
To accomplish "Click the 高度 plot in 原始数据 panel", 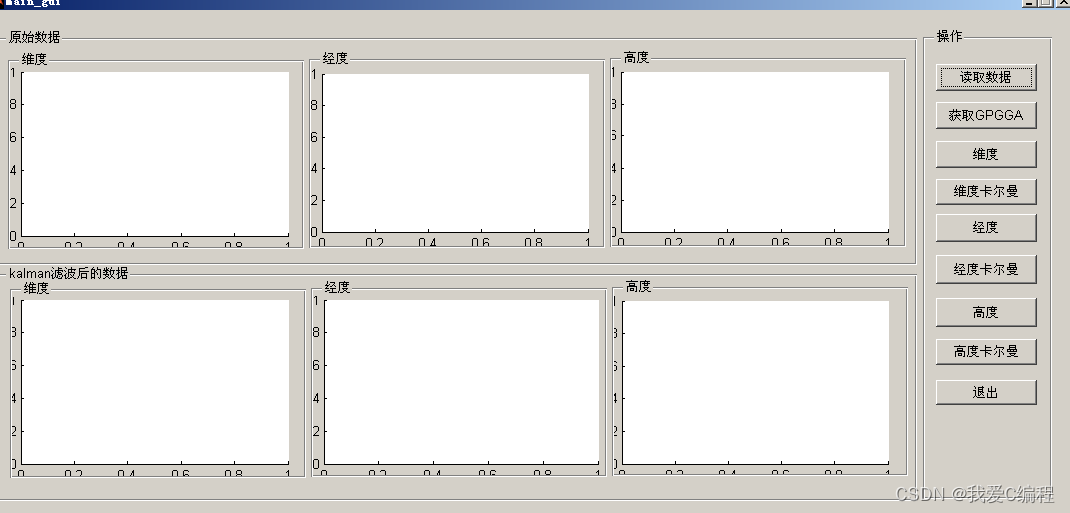I will coord(755,151).
